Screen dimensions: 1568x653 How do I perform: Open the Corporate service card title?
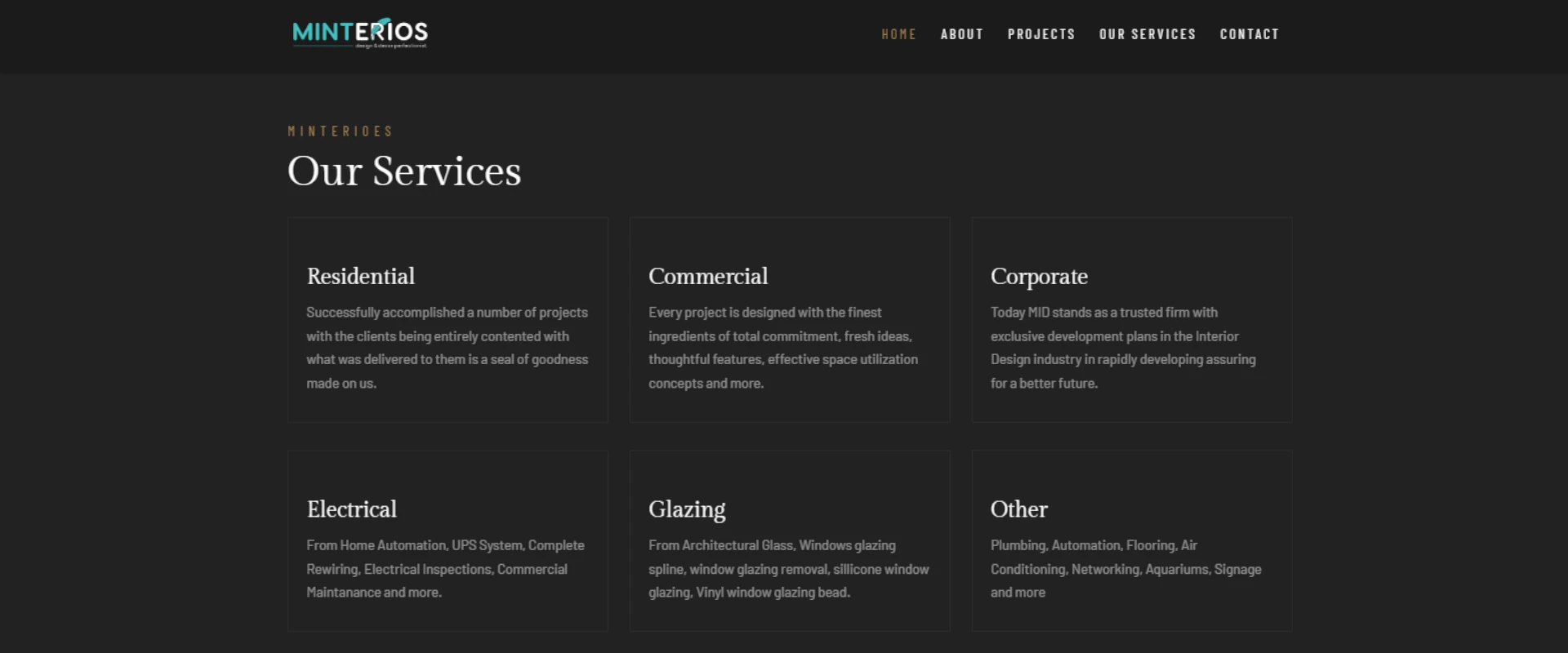click(1039, 277)
